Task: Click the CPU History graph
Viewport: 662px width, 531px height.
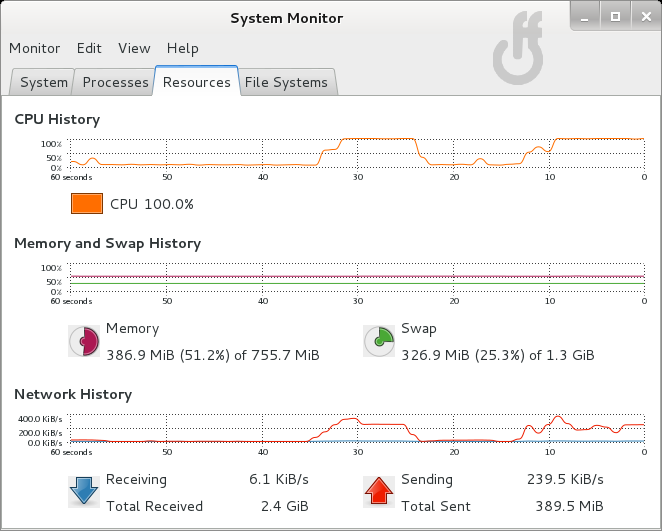Action: (x=357, y=153)
